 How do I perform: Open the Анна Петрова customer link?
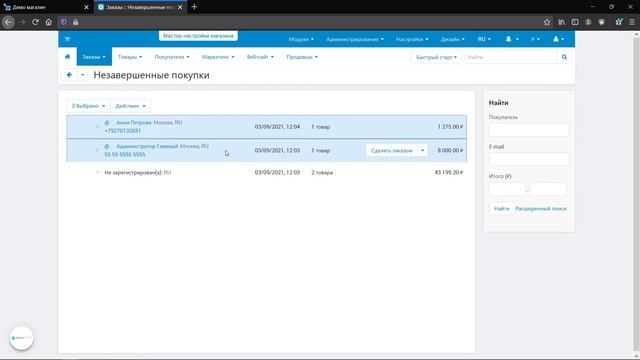point(134,122)
